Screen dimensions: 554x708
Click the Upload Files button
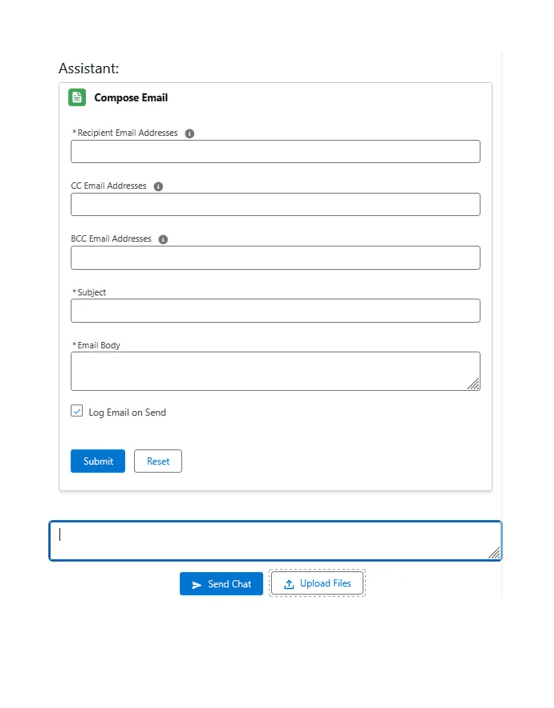click(317, 583)
